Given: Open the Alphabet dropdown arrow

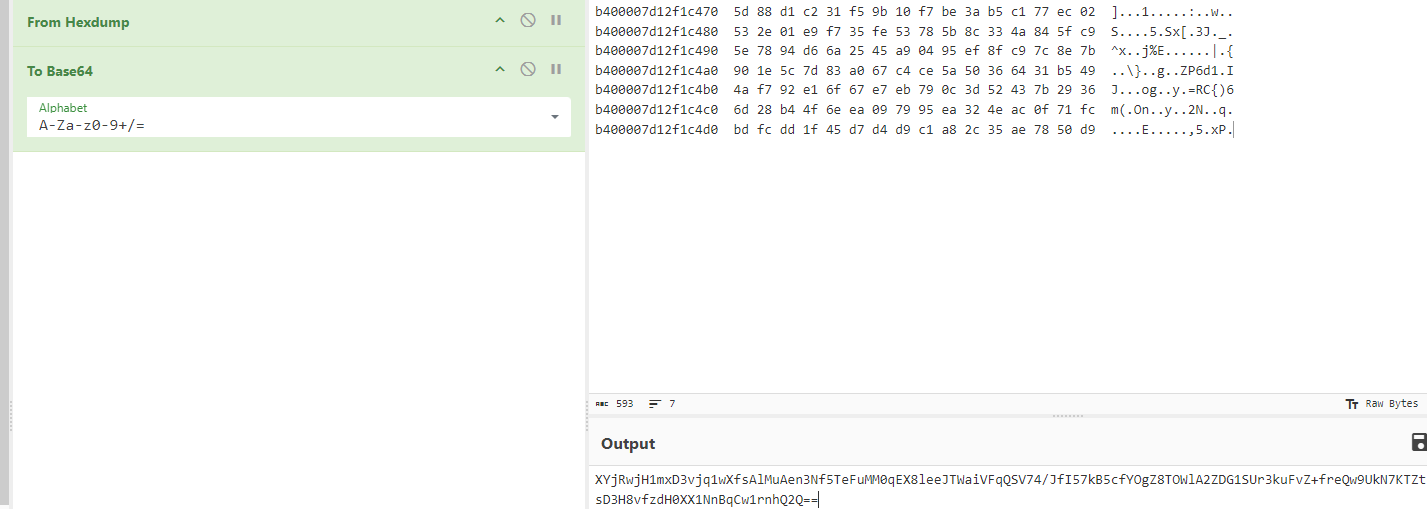Looking at the screenshot, I should pyautogui.click(x=555, y=117).
